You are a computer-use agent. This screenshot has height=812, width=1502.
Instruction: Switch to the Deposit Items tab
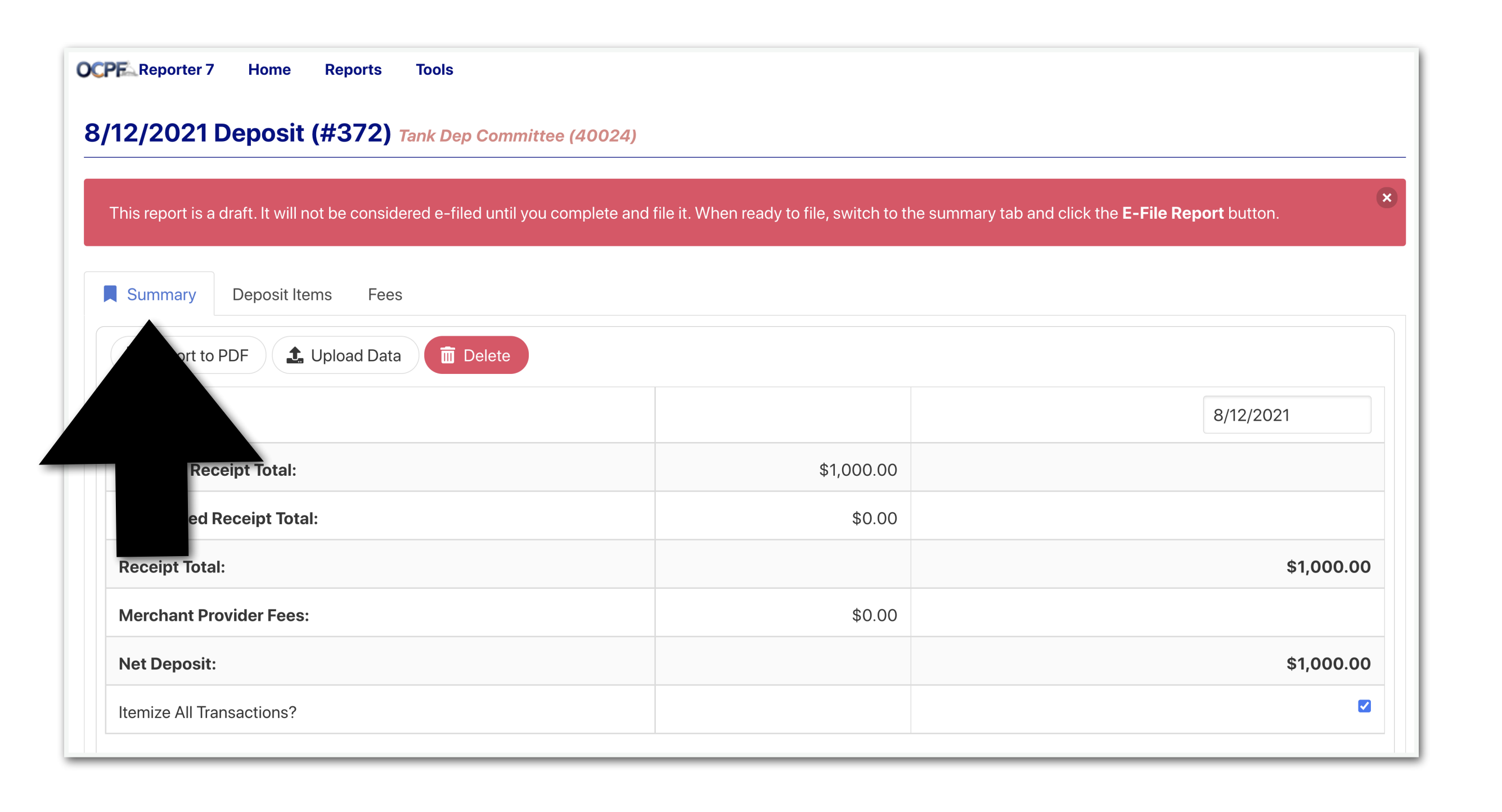[x=282, y=294]
